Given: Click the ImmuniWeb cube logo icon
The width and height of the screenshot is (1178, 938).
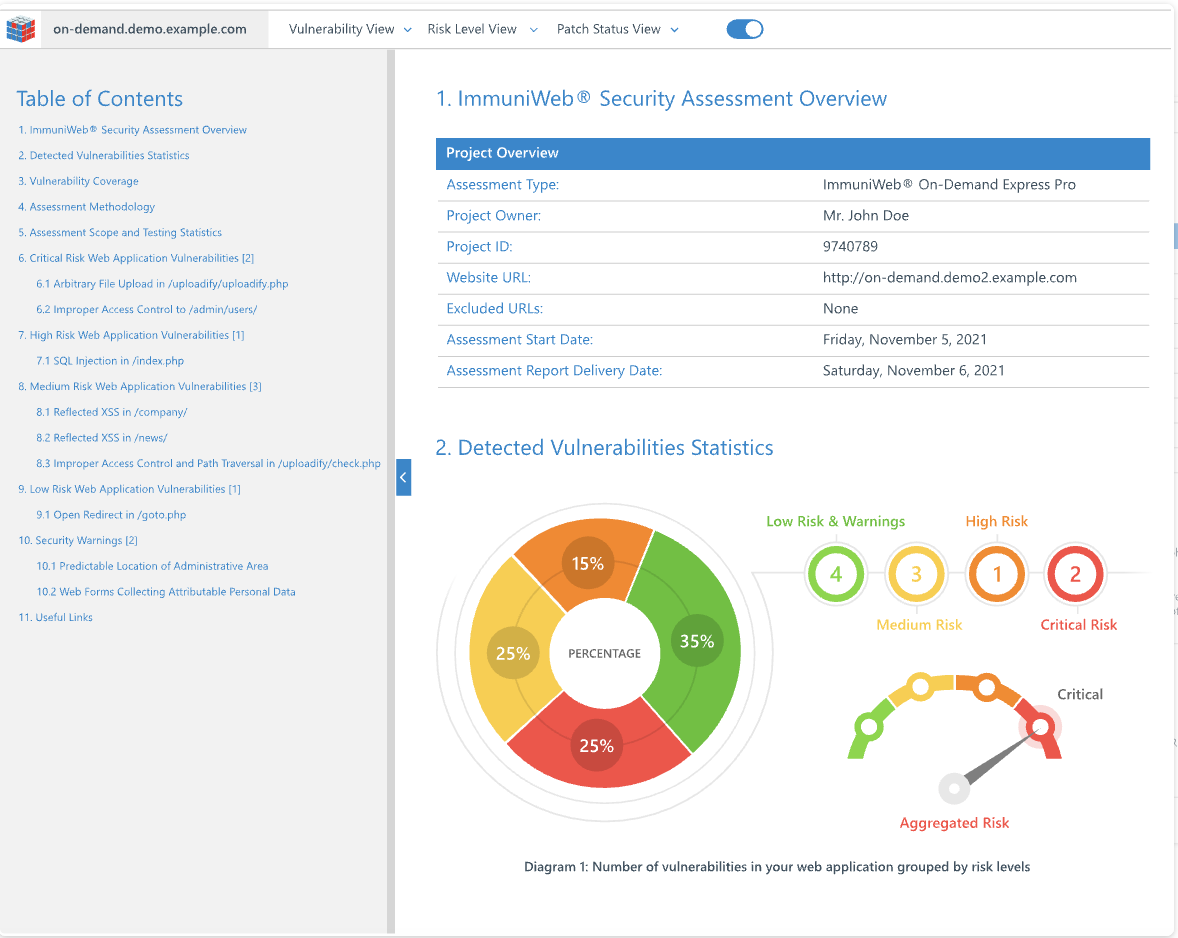Looking at the screenshot, I should pos(21,28).
